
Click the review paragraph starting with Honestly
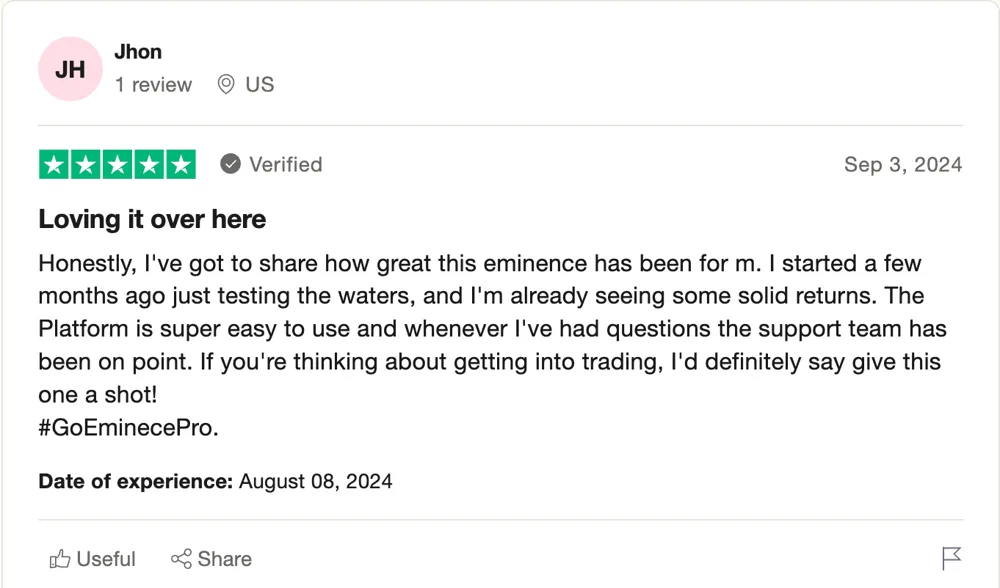click(x=492, y=329)
